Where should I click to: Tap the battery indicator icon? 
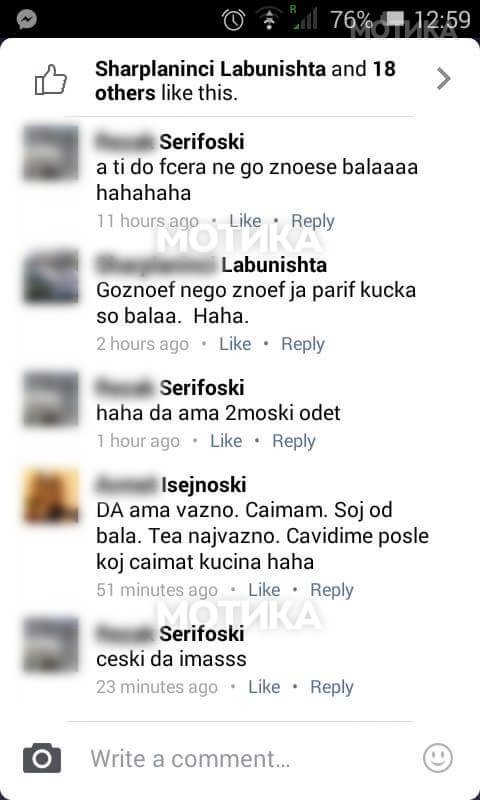pyautogui.click(x=395, y=19)
